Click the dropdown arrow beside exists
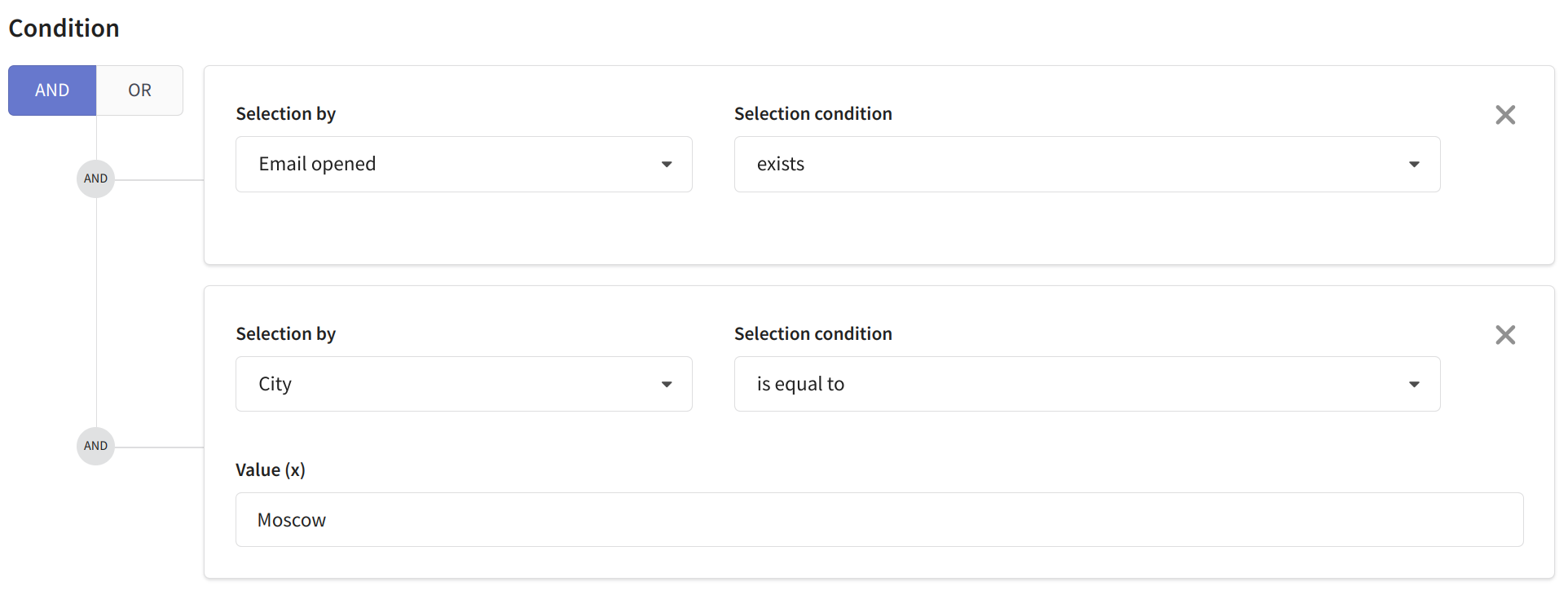The width and height of the screenshot is (1568, 595). point(1414,165)
